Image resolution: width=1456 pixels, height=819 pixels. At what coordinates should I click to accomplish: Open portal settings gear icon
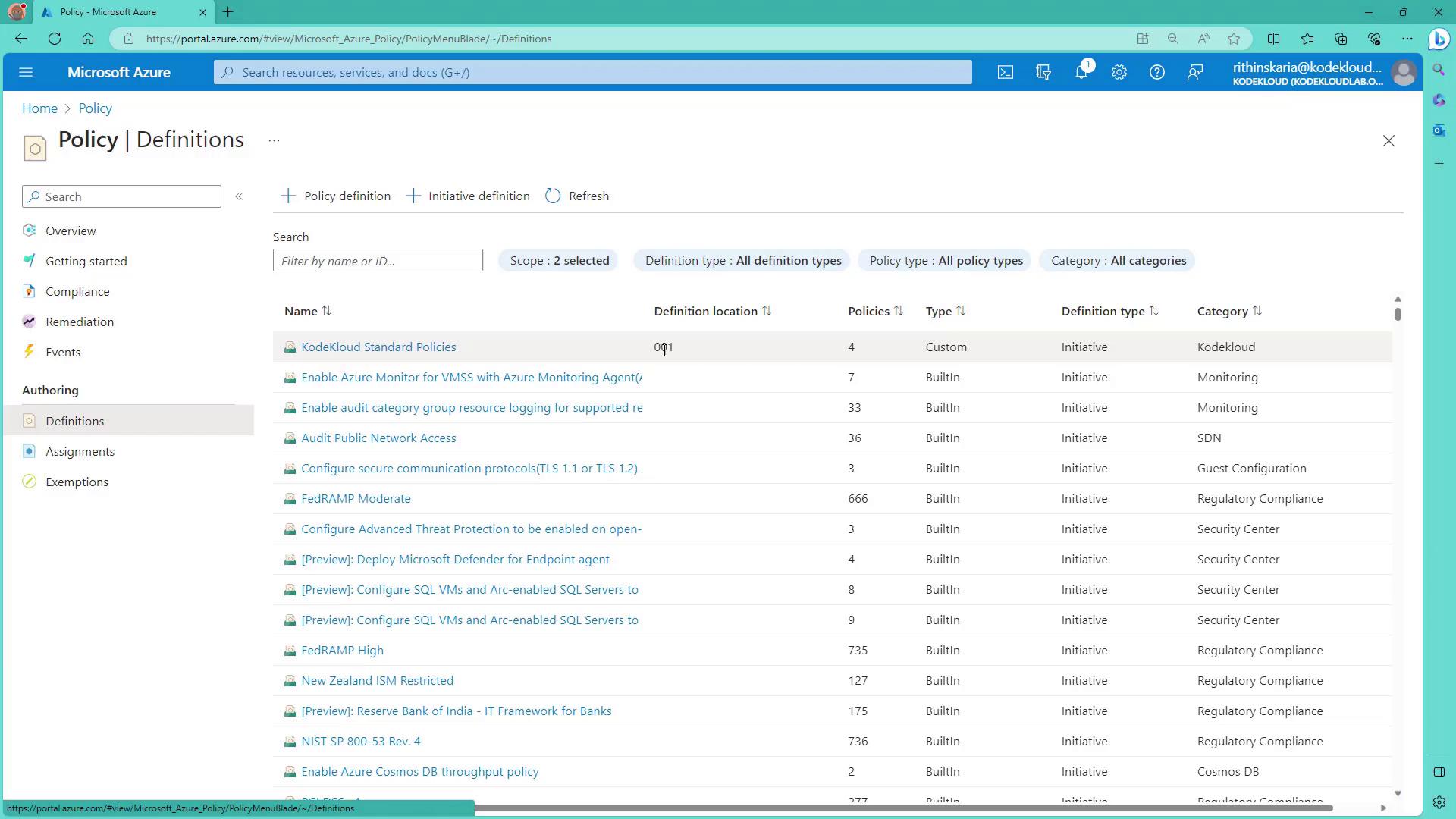coord(1119,73)
